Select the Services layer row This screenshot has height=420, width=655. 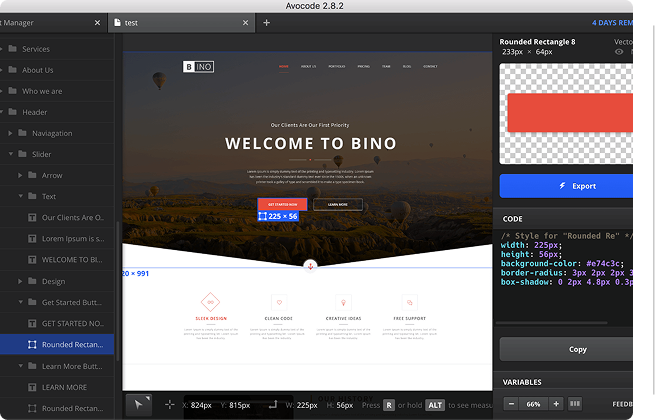[57, 49]
